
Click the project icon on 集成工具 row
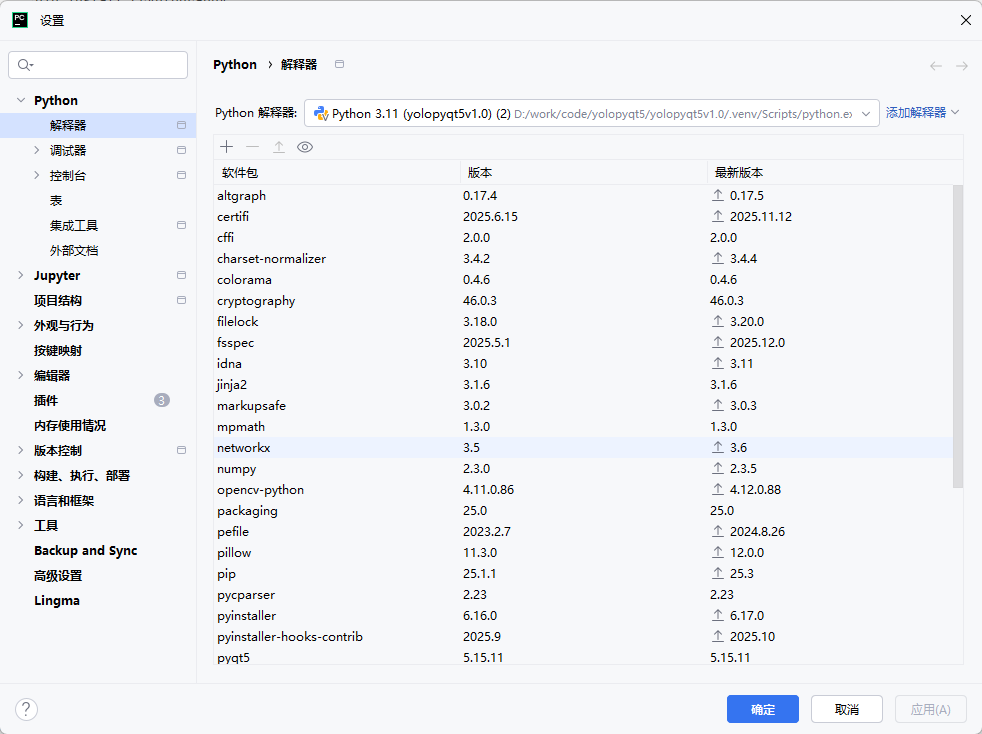182,225
